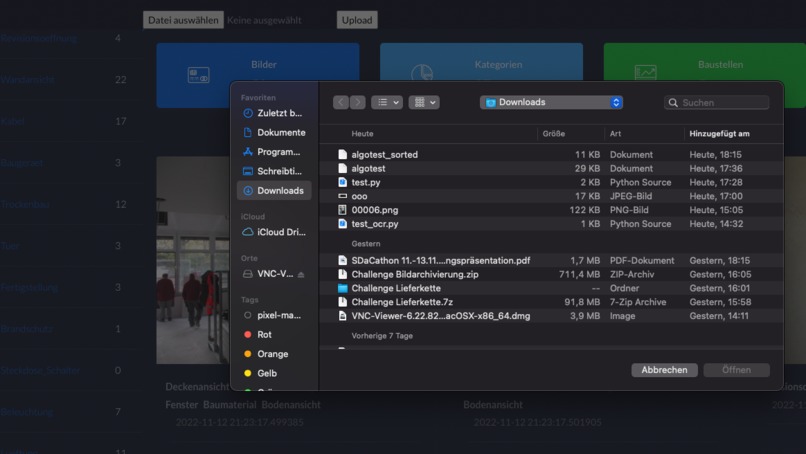Click the Upload button on the web page
This screenshot has height=454, width=806.
pos(357,20)
